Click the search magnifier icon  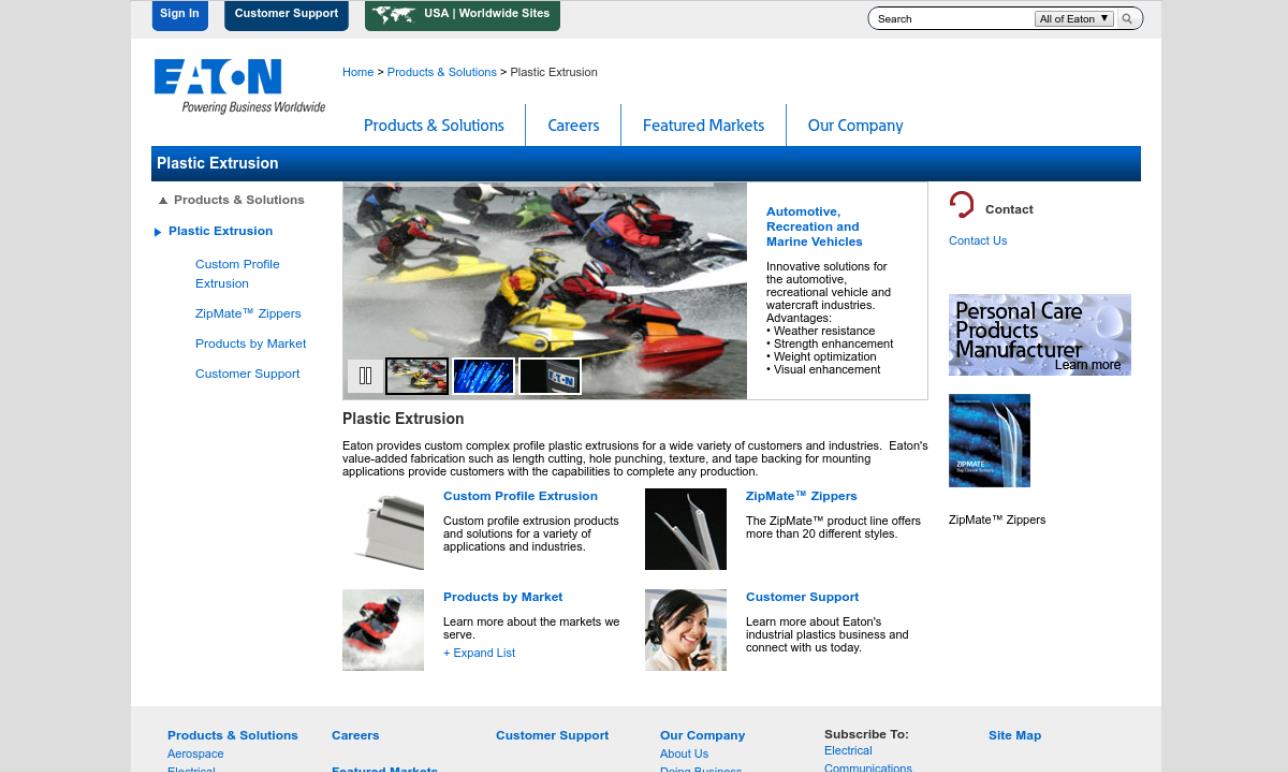coord(1127,18)
